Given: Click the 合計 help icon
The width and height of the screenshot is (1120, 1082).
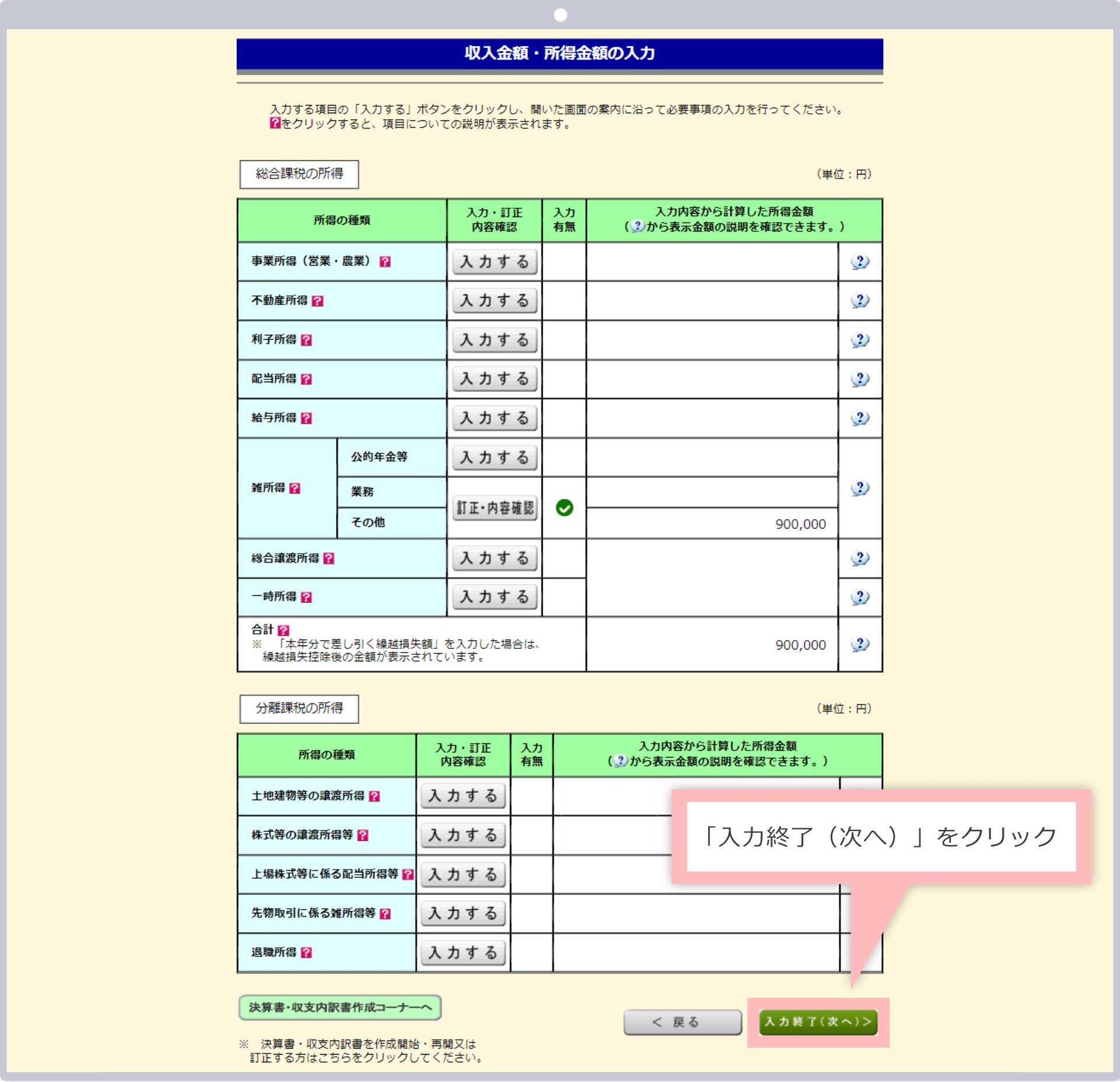Looking at the screenshot, I should (x=284, y=630).
